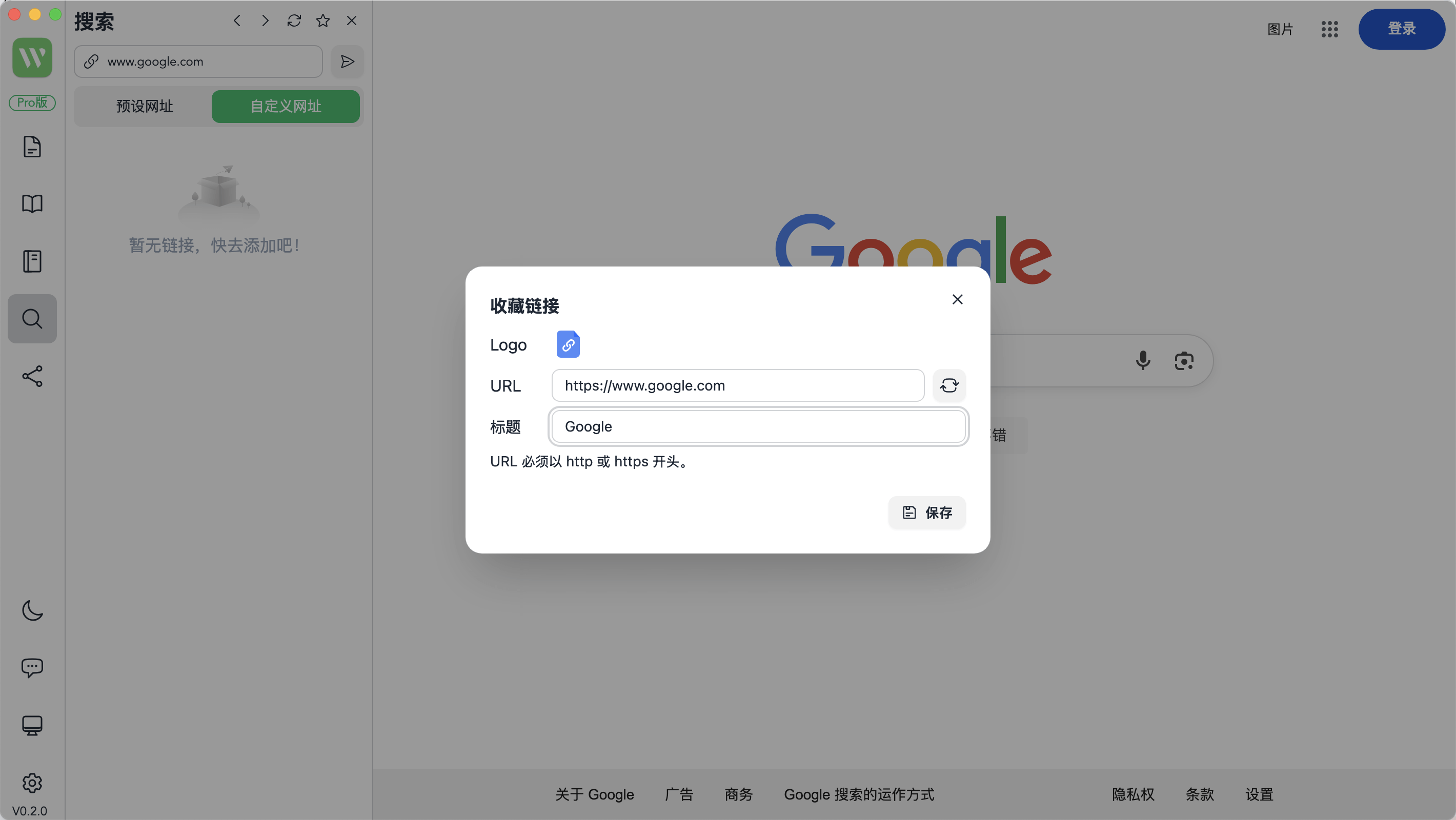Click the www.google.com address field

[x=198, y=61]
